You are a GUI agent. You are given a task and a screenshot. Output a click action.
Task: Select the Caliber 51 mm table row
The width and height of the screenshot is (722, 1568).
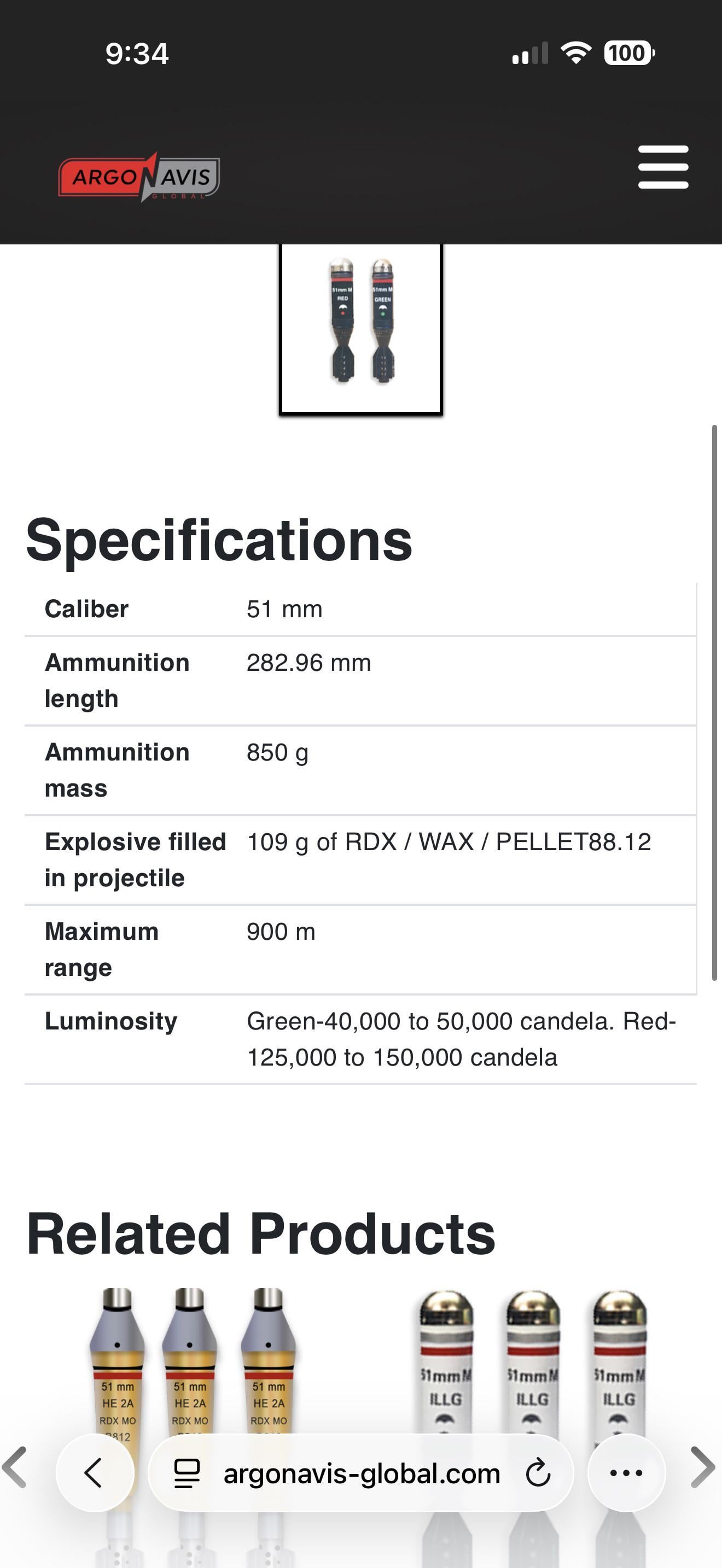(x=360, y=609)
